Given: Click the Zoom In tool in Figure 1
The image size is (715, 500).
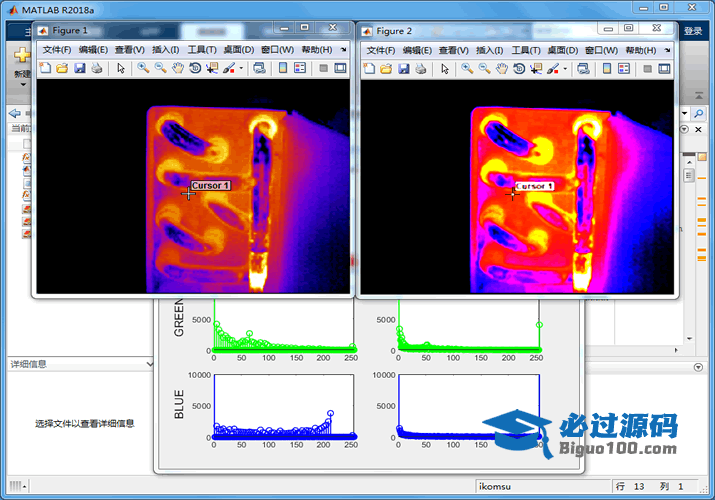Looking at the screenshot, I should click(x=143, y=68).
